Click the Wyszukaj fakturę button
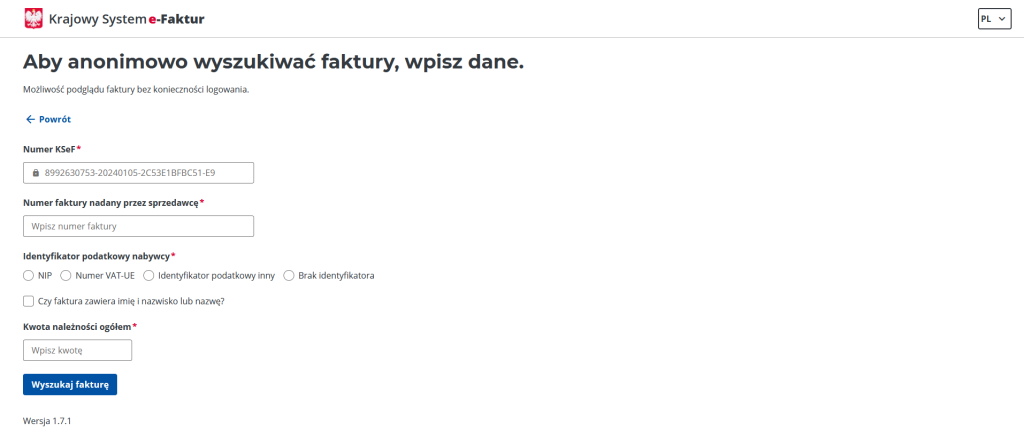1024x438 pixels. [x=70, y=384]
